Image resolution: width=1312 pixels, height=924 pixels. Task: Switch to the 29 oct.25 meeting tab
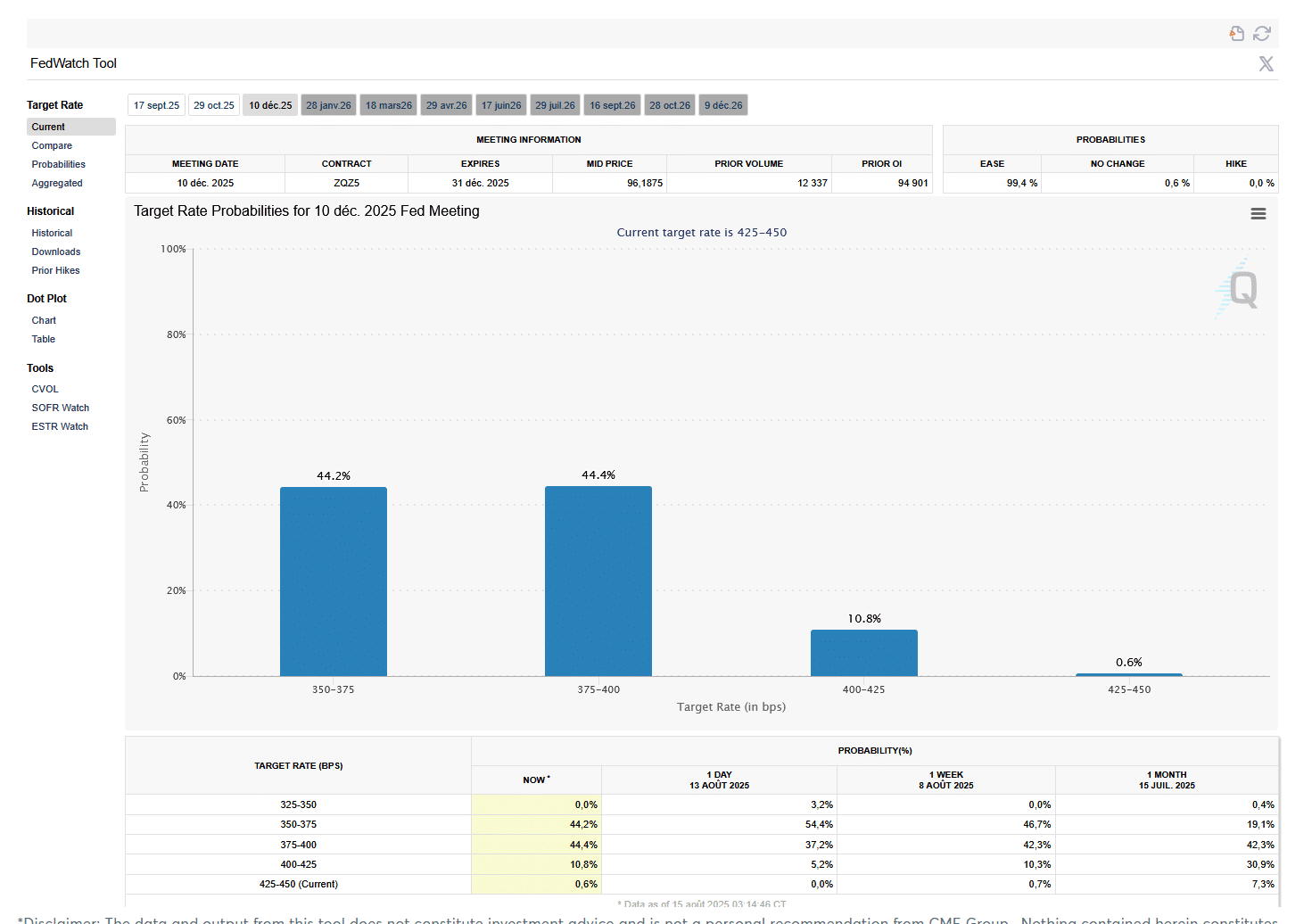pos(214,105)
